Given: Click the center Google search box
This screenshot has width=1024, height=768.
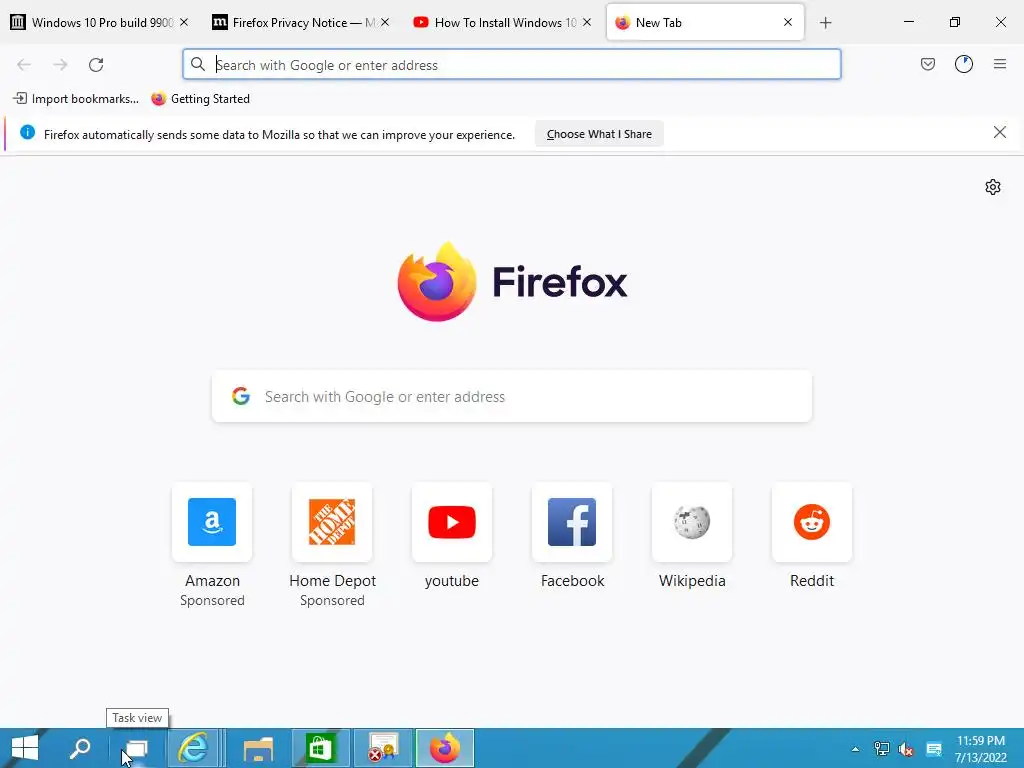Looking at the screenshot, I should pyautogui.click(x=511, y=396).
